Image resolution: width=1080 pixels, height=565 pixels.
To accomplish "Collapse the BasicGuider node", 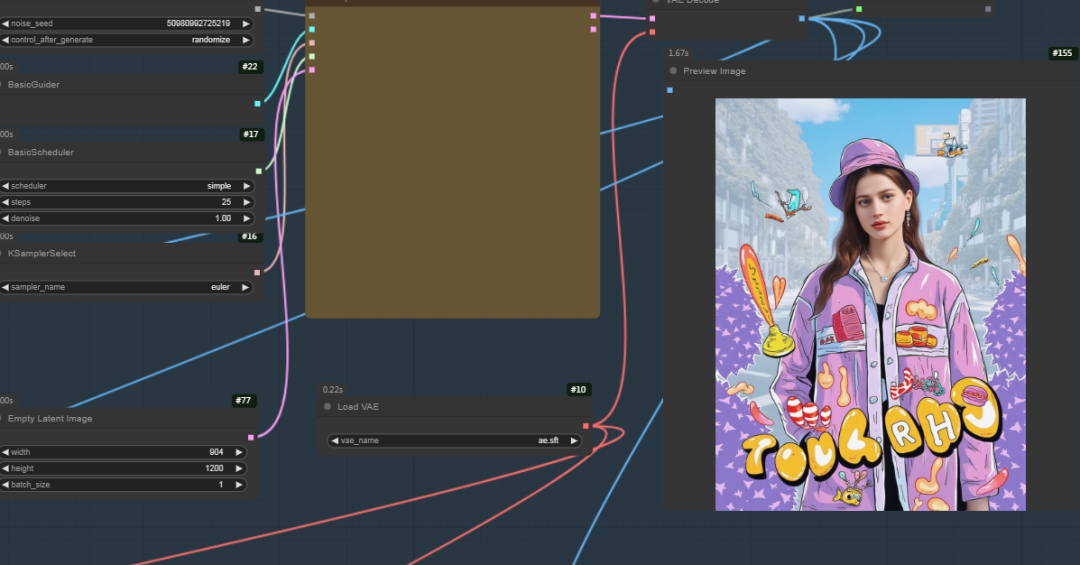I will pos(1,84).
